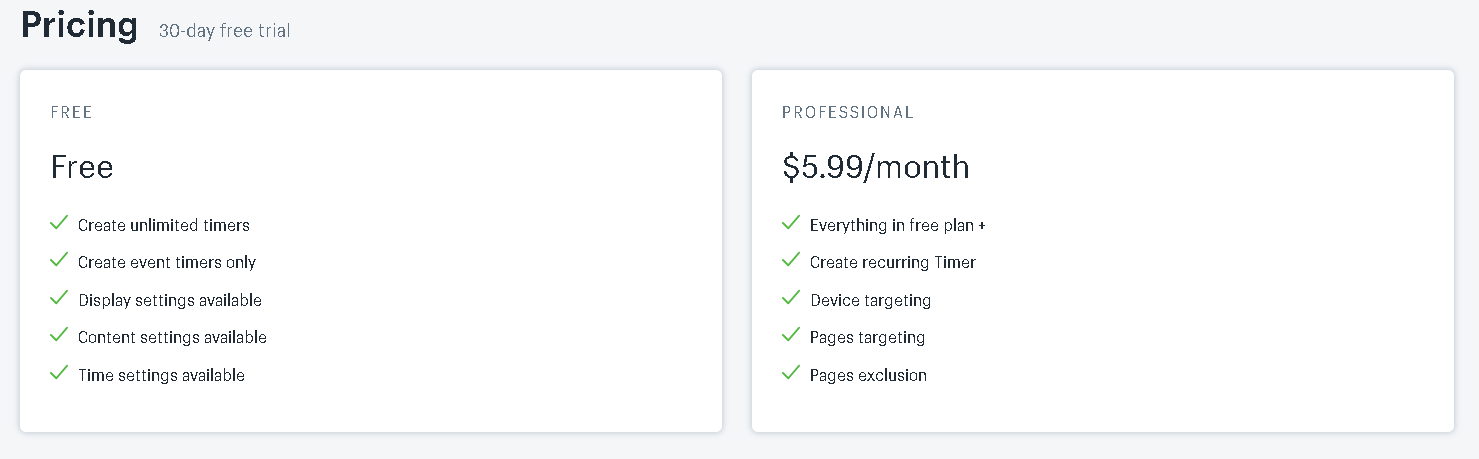Image resolution: width=1479 pixels, height=459 pixels.
Task: Click the $5.99/month price
Action: coord(875,167)
